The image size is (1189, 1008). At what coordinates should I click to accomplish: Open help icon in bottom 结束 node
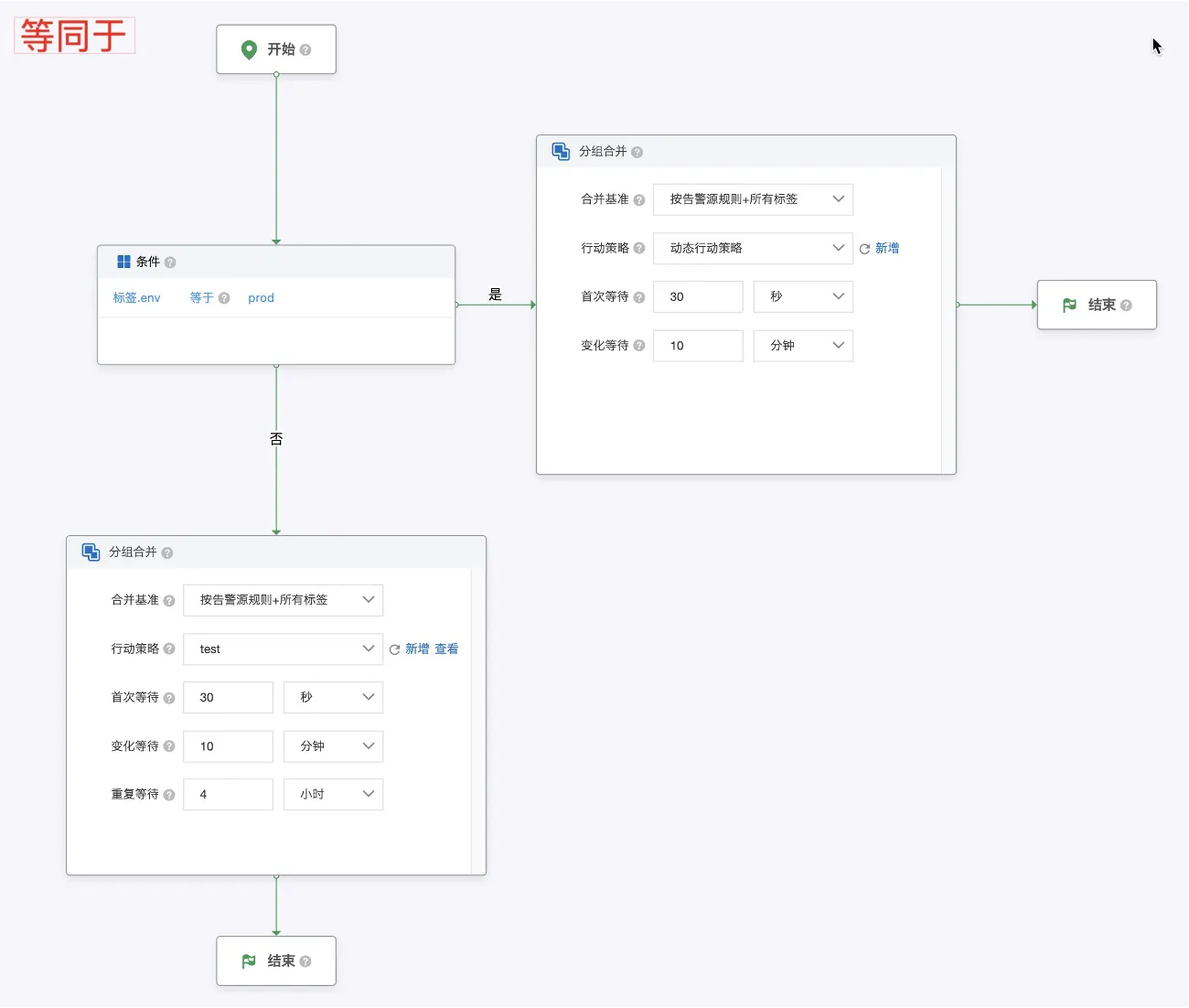click(x=305, y=961)
